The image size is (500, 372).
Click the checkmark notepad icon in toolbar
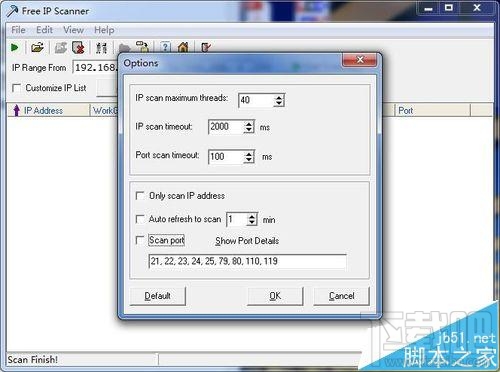206,47
